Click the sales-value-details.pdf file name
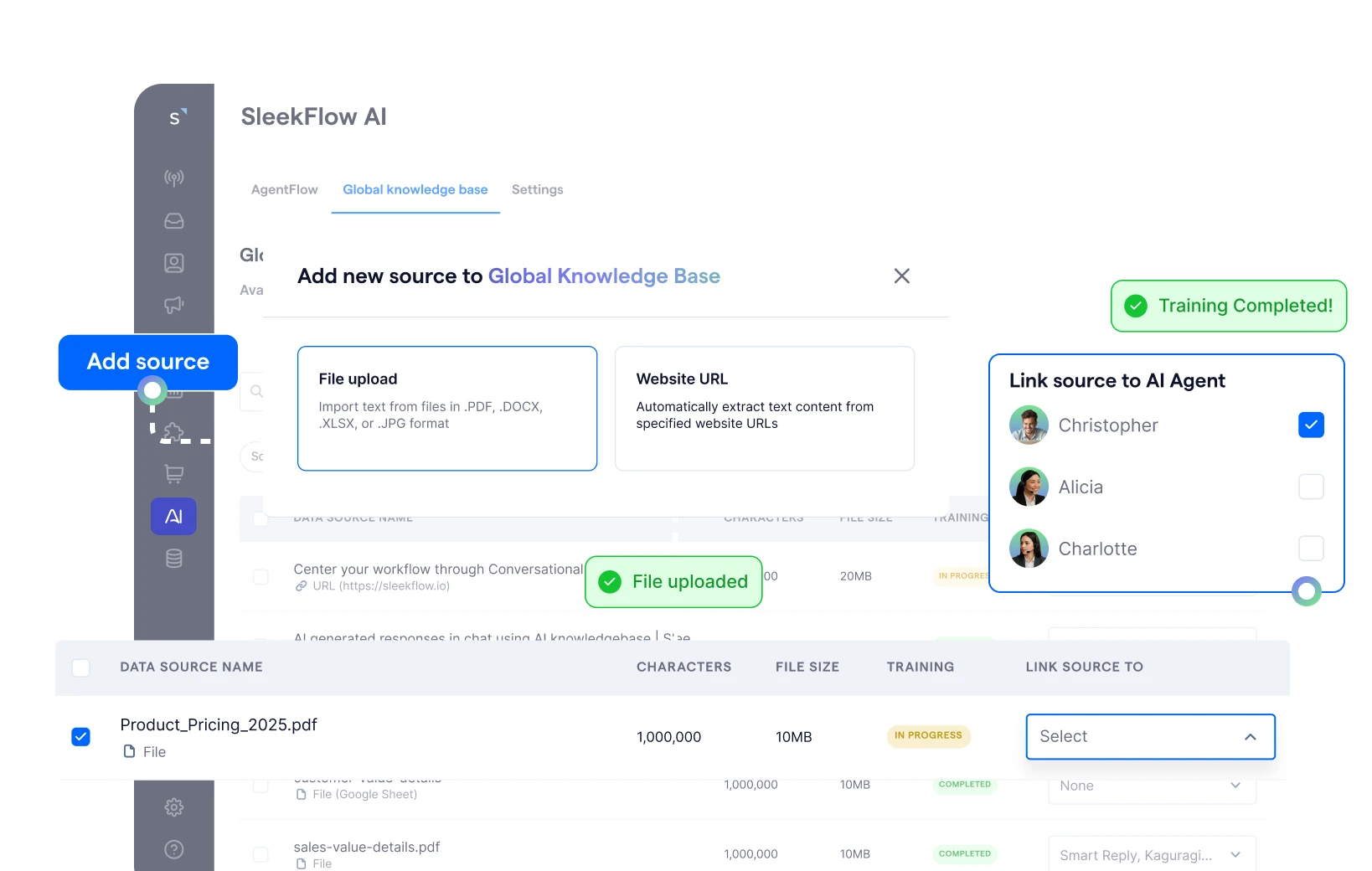1372x871 pixels. coord(367,847)
